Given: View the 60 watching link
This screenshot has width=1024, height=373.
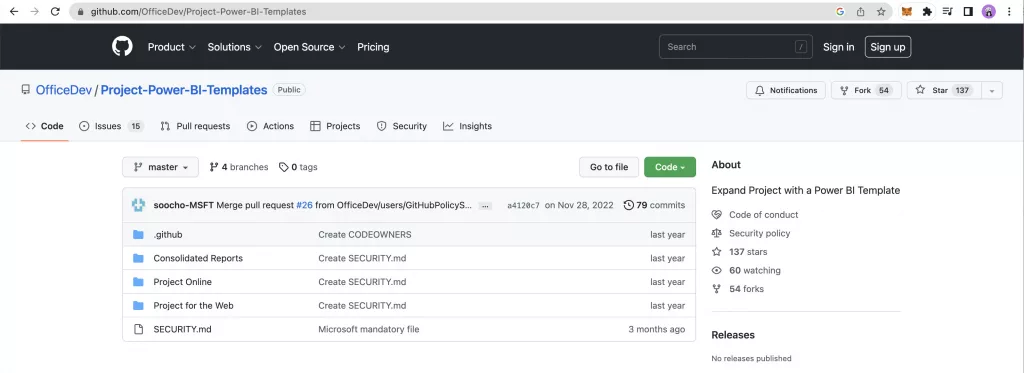Looking at the screenshot, I should pos(755,270).
